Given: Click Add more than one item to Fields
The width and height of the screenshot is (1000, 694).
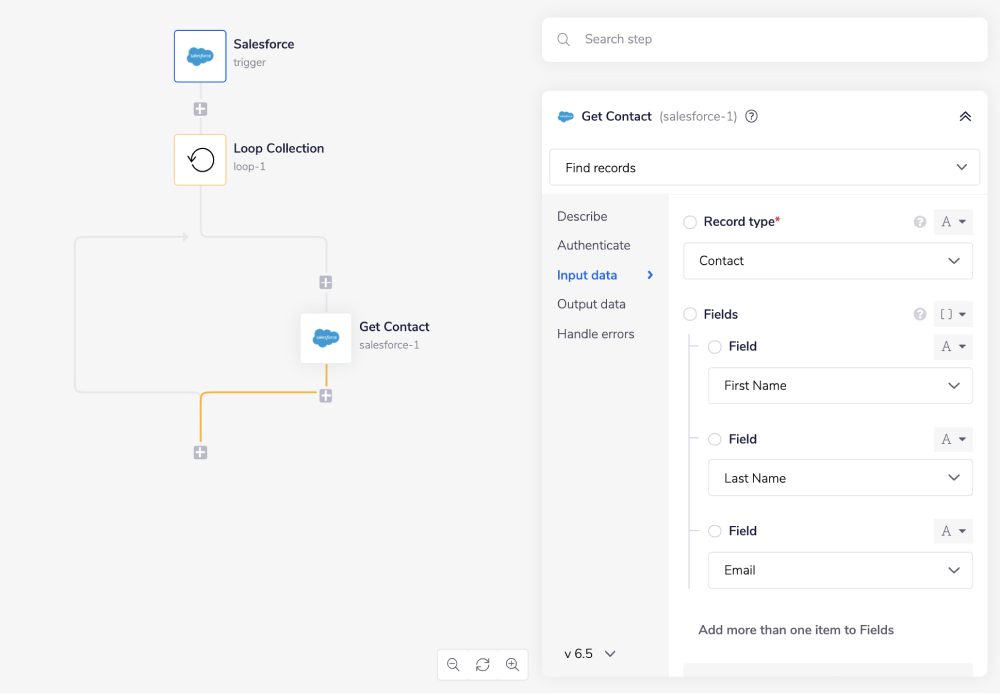Looking at the screenshot, I should [794, 630].
